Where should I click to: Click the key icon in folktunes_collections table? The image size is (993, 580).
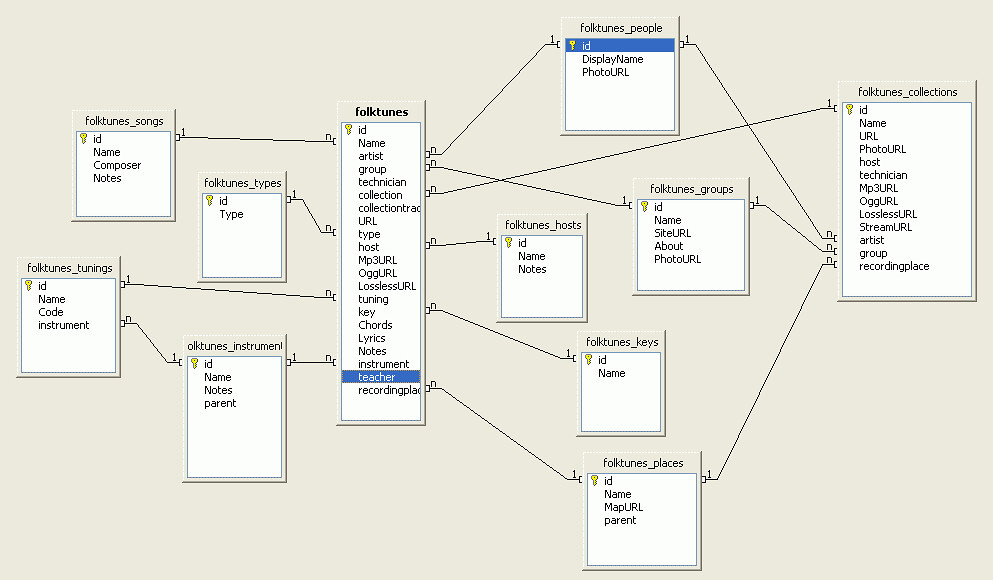(850, 110)
